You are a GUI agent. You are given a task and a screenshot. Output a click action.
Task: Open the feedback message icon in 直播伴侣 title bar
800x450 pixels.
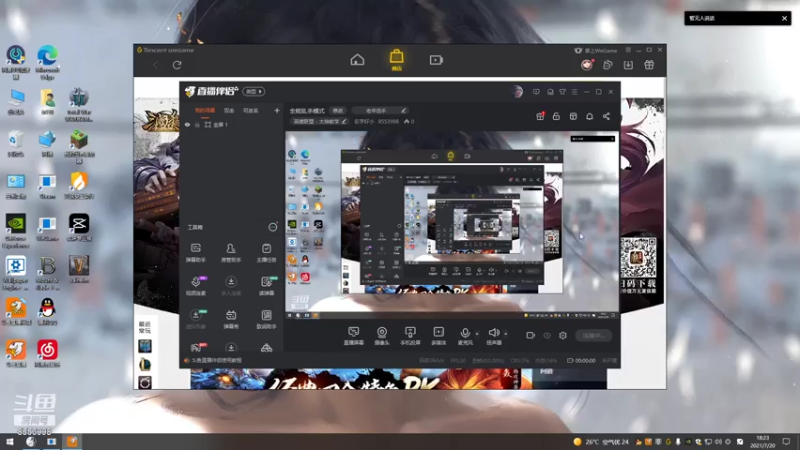(x=536, y=92)
